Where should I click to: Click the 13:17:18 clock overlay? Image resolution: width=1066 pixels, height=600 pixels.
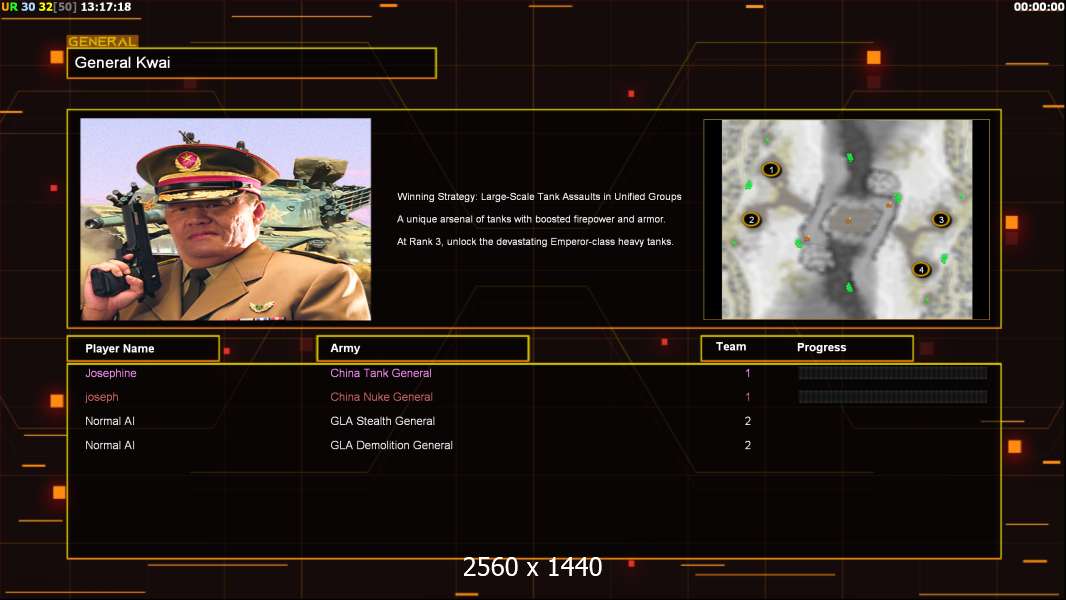click(106, 7)
